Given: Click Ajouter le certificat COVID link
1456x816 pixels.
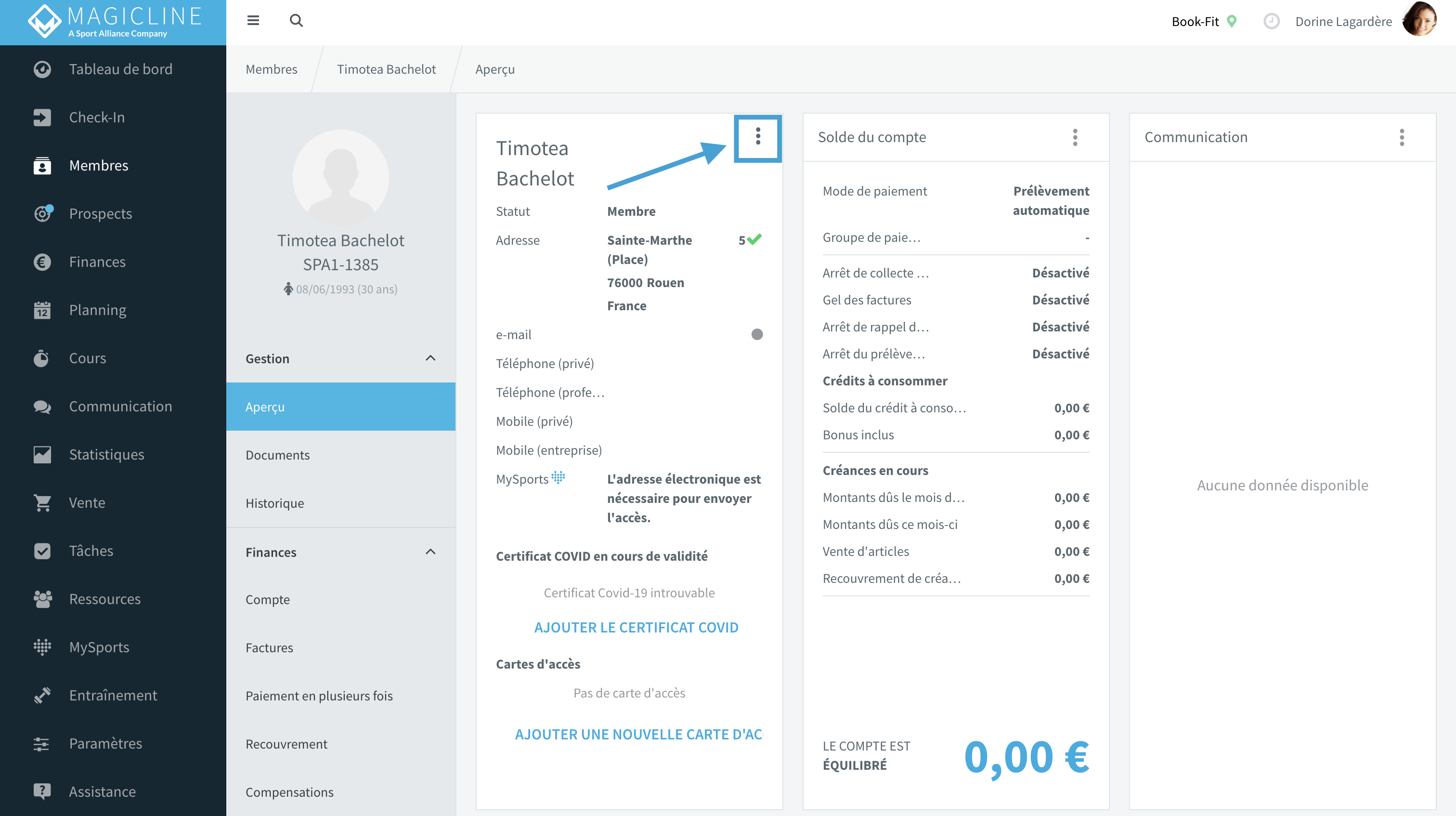Looking at the screenshot, I should pyautogui.click(x=636, y=628).
